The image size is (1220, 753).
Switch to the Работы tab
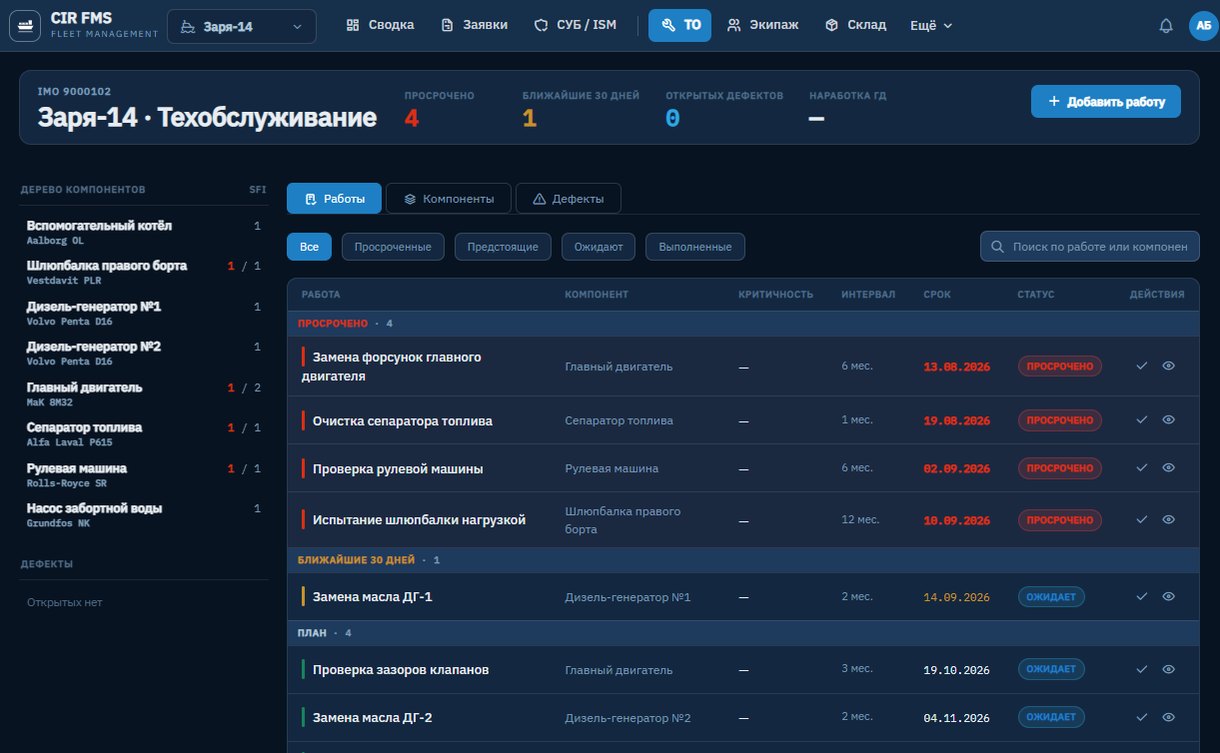click(x=334, y=199)
